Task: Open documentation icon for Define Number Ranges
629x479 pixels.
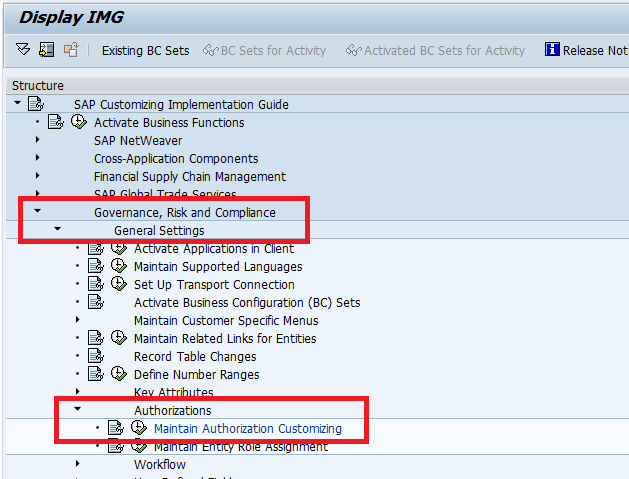Action: pos(96,373)
